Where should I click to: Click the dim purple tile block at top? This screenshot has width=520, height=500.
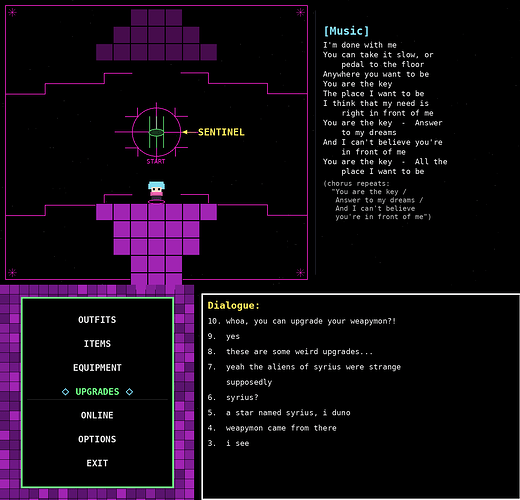(156, 35)
